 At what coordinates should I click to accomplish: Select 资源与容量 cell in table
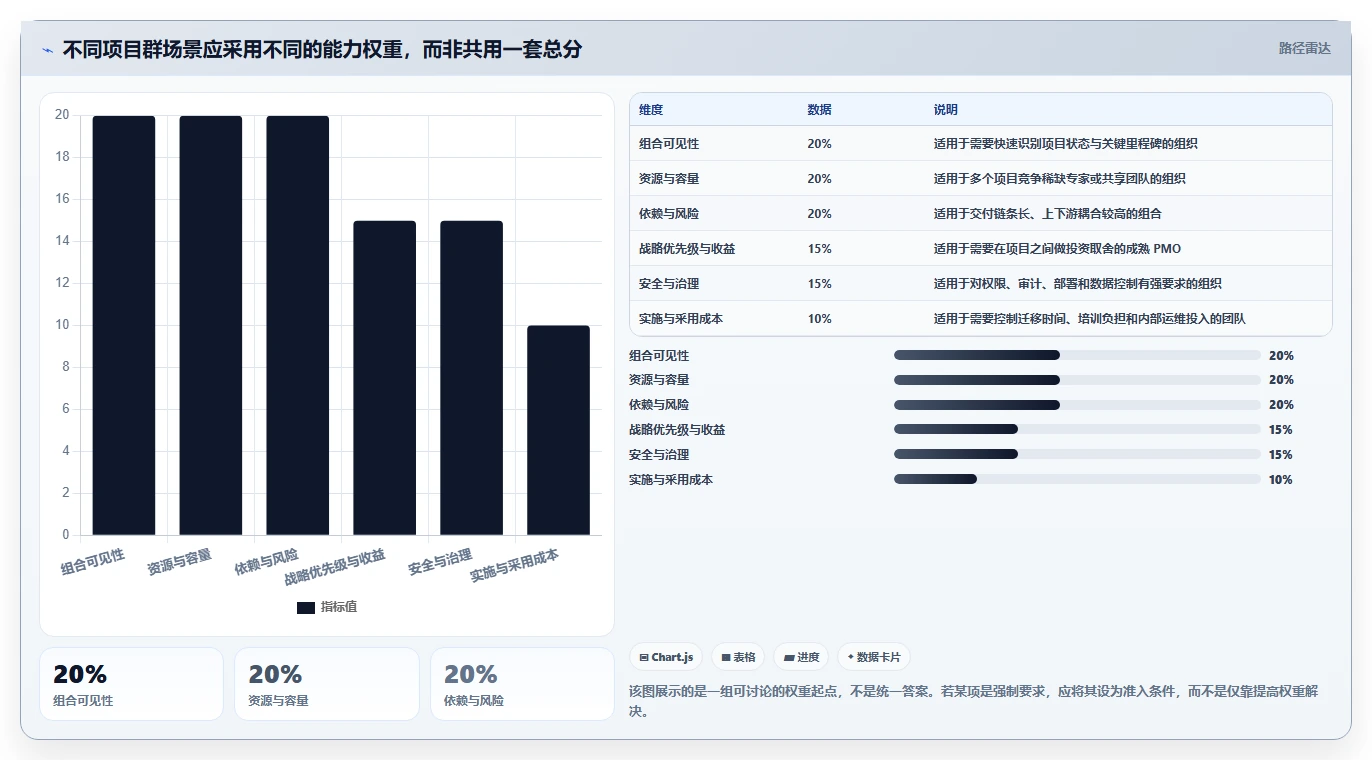[669, 179]
